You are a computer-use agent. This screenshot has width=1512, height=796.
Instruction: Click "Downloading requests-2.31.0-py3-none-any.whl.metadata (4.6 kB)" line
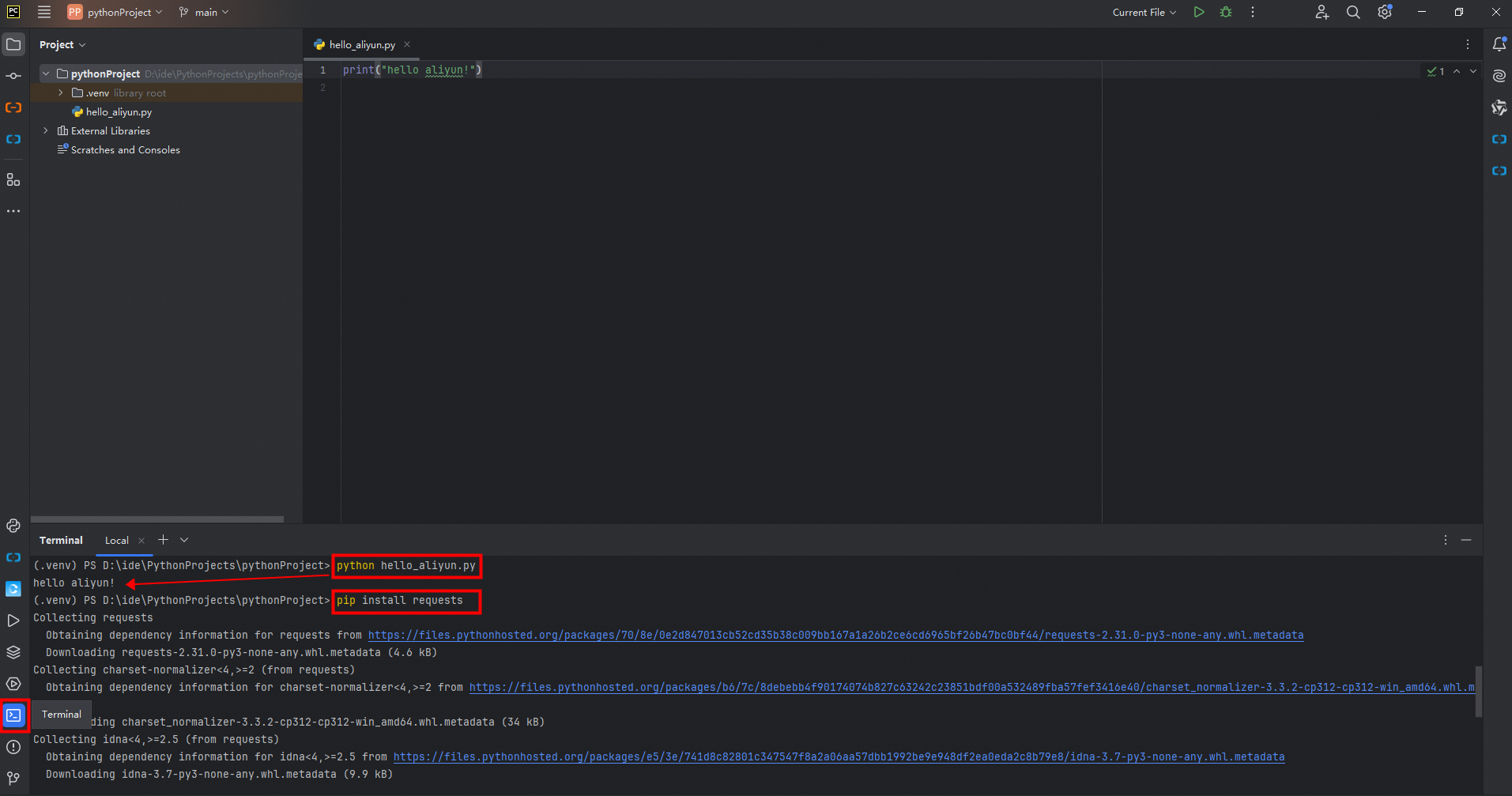click(241, 652)
